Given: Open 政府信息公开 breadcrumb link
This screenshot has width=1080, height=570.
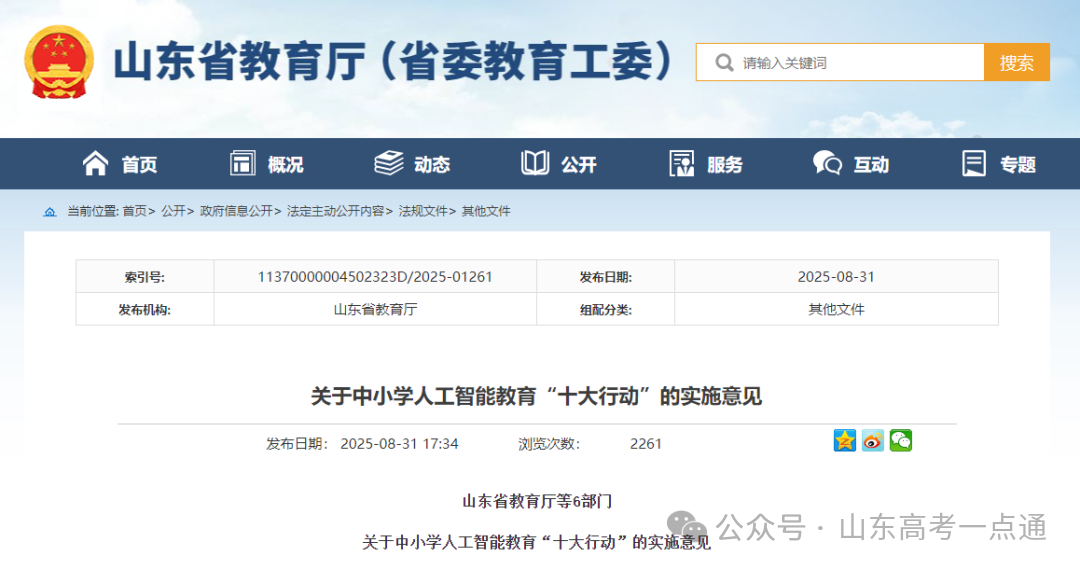Looking at the screenshot, I should click(236, 211).
